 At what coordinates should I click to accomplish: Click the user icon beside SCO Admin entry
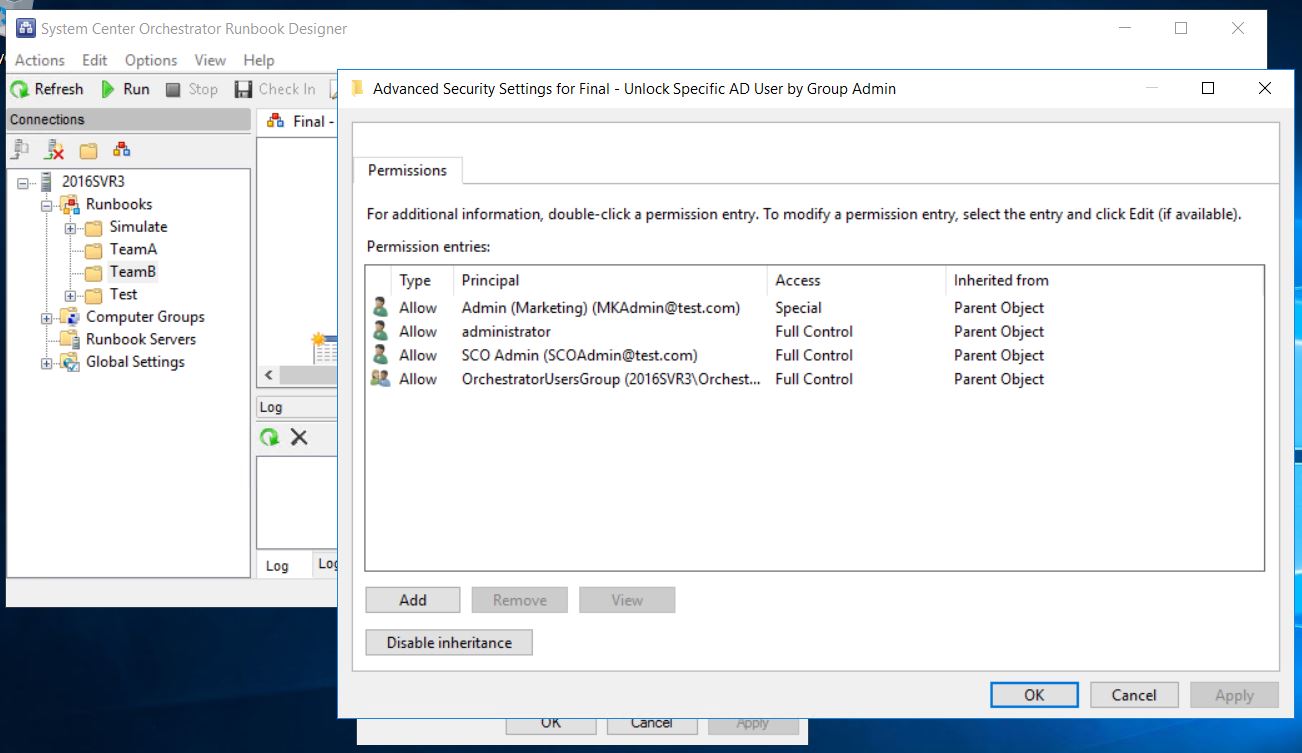[x=380, y=355]
